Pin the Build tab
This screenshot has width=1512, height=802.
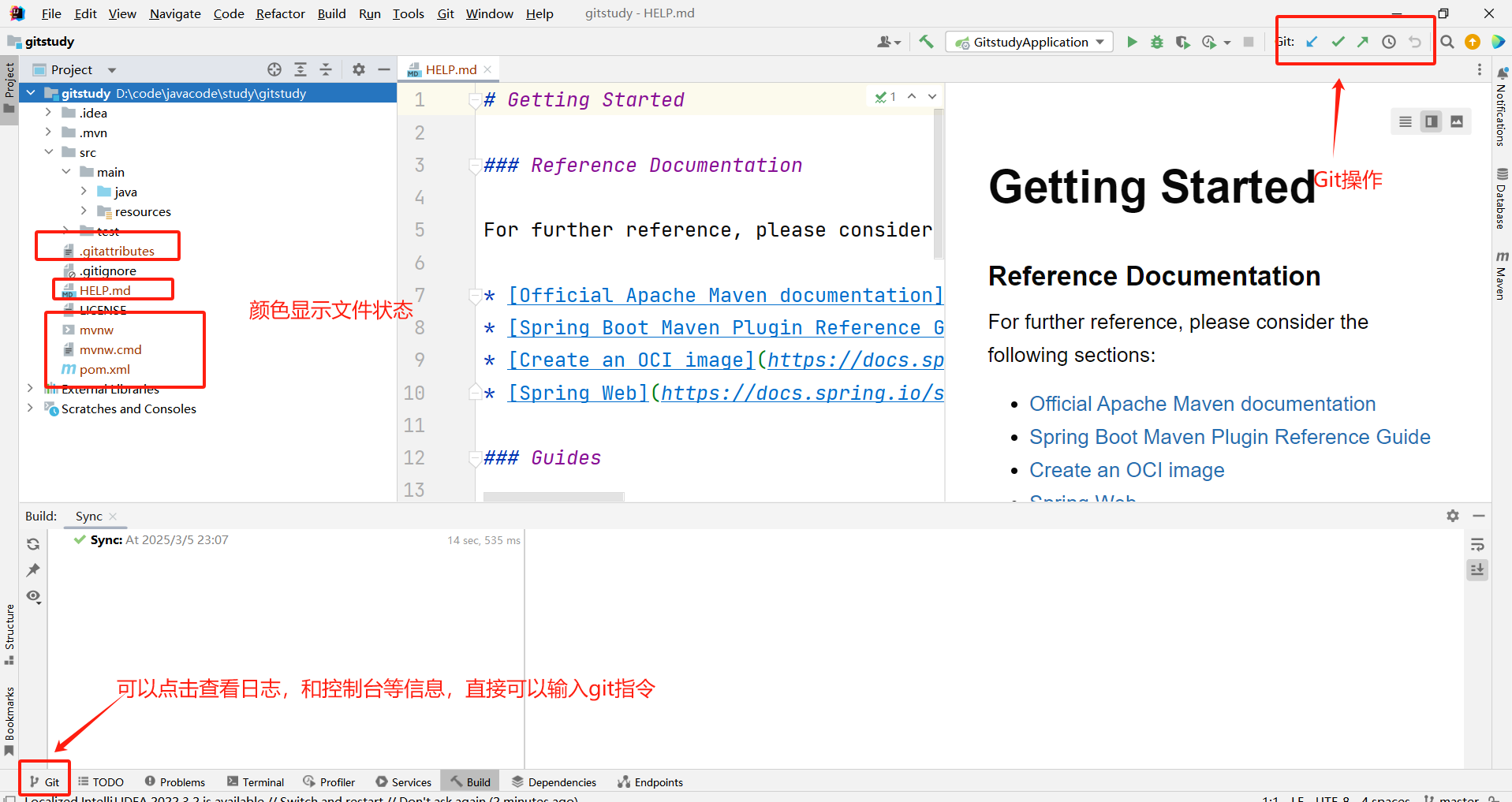point(33,570)
